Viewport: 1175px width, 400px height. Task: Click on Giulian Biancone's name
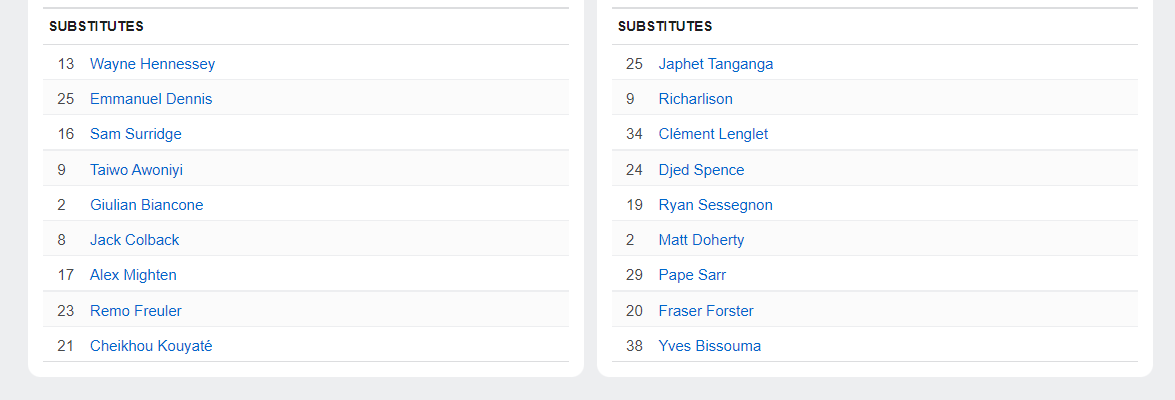(146, 205)
